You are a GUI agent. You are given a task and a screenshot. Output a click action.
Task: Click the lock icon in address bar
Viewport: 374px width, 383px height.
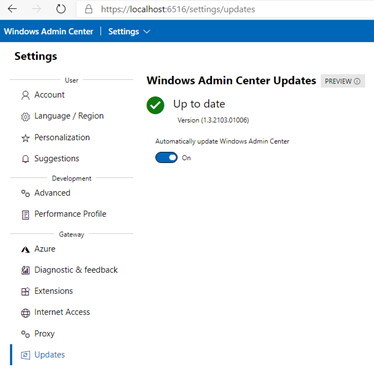pos(88,9)
